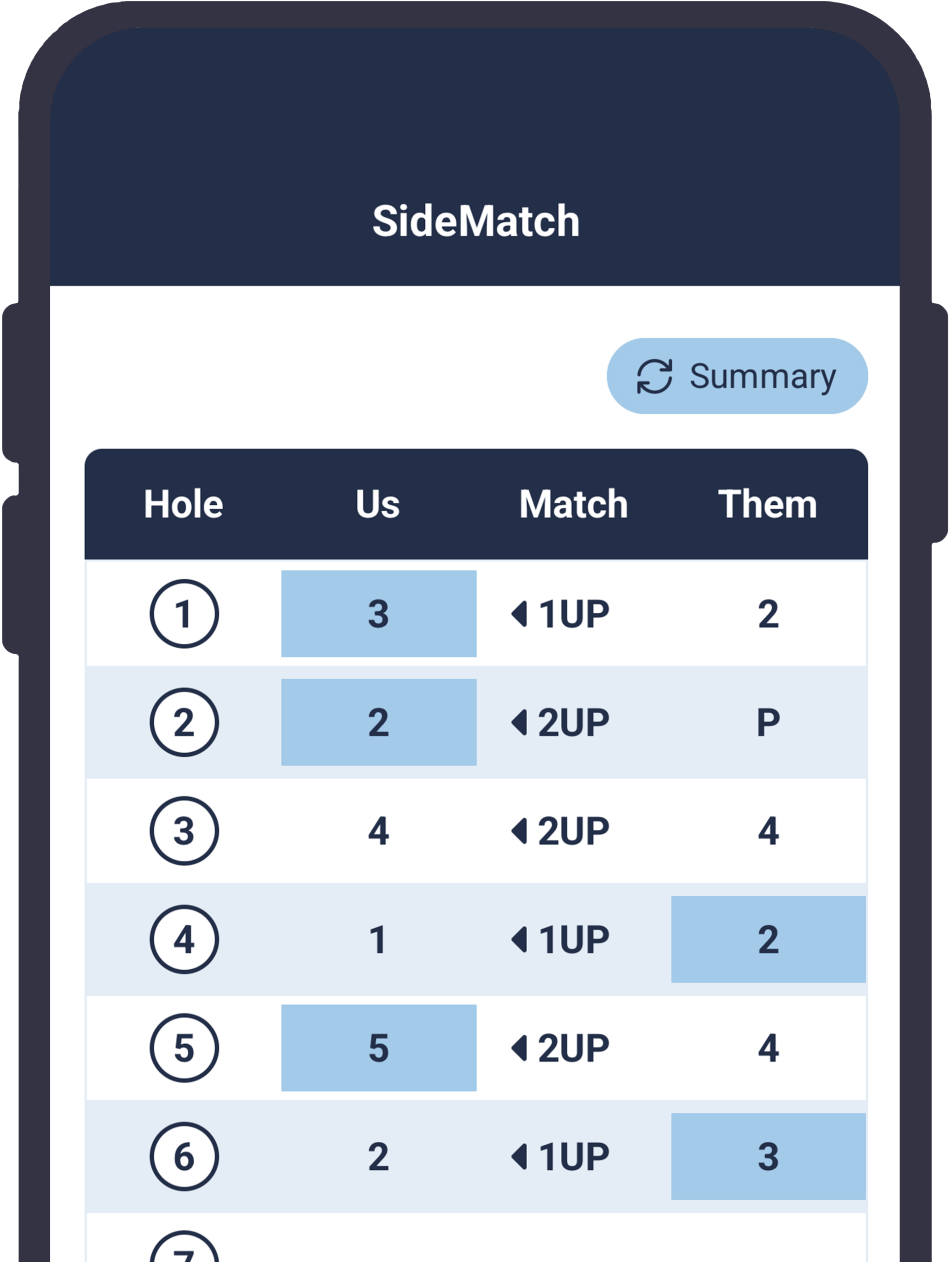Viewport: 952px width, 1262px height.
Task: Tap the SideMatch title
Action: [x=476, y=221]
